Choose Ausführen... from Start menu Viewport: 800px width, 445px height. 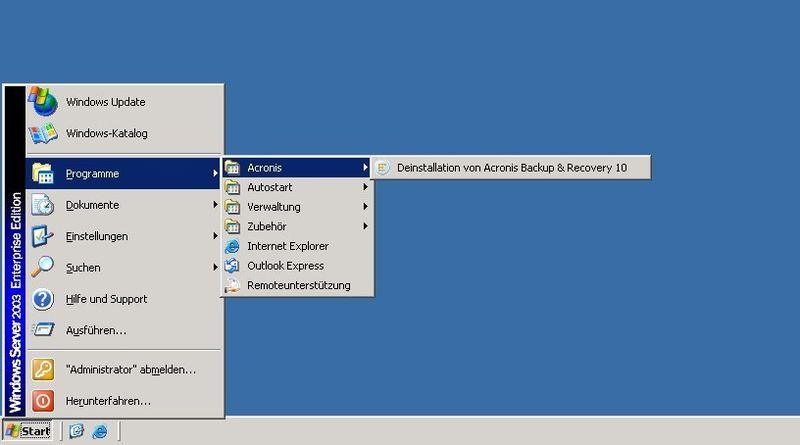(x=124, y=330)
